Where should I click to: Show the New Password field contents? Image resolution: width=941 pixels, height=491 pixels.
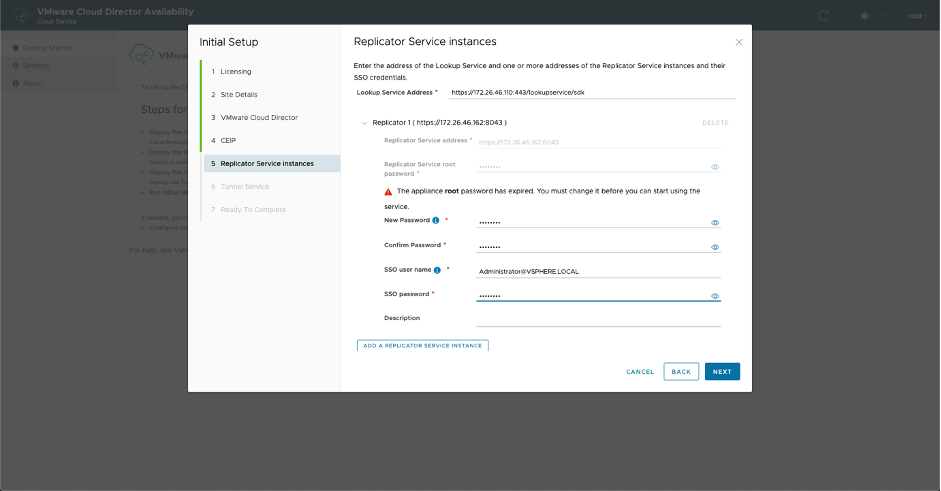[x=715, y=223]
